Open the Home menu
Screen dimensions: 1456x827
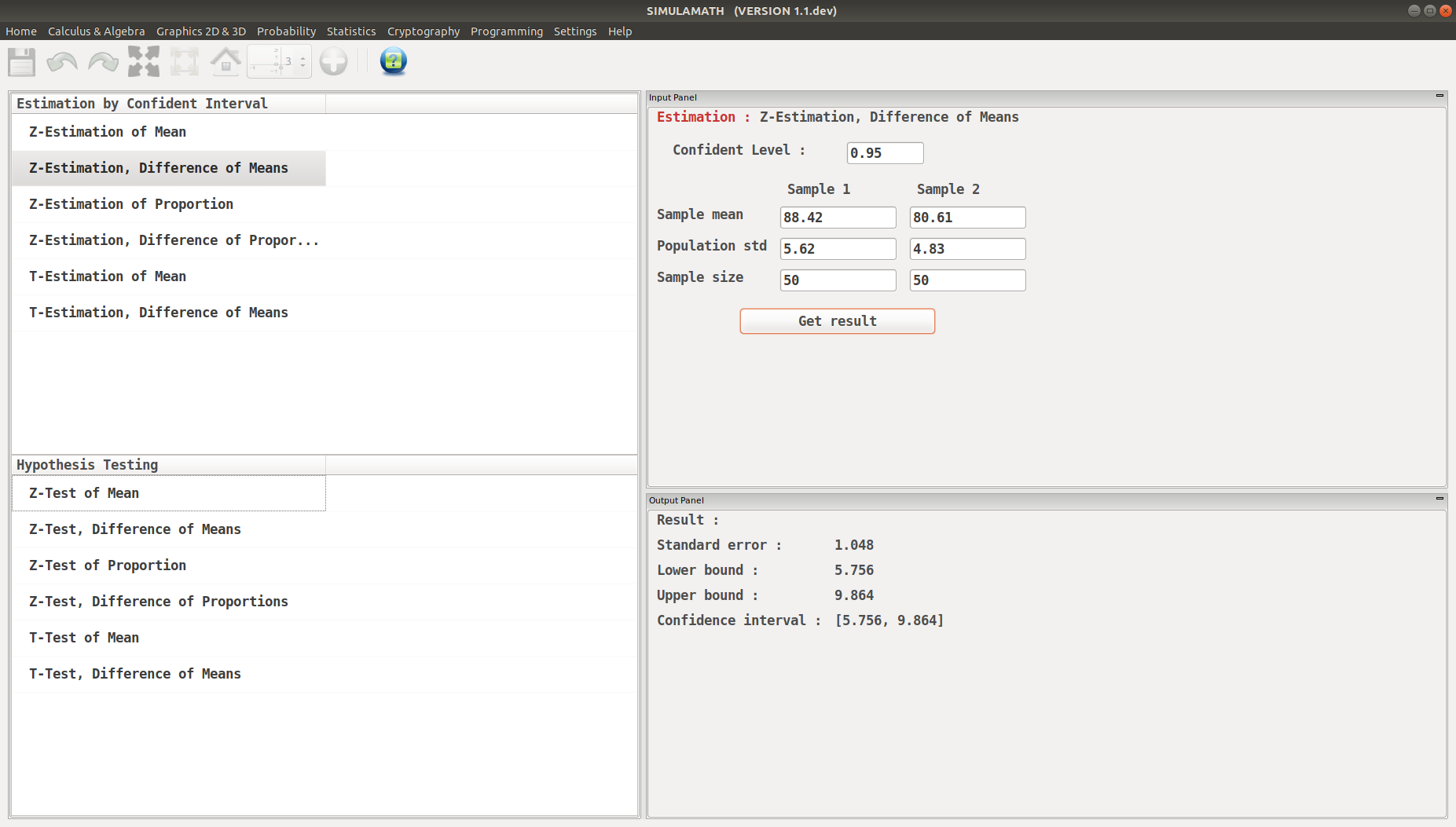[x=21, y=31]
